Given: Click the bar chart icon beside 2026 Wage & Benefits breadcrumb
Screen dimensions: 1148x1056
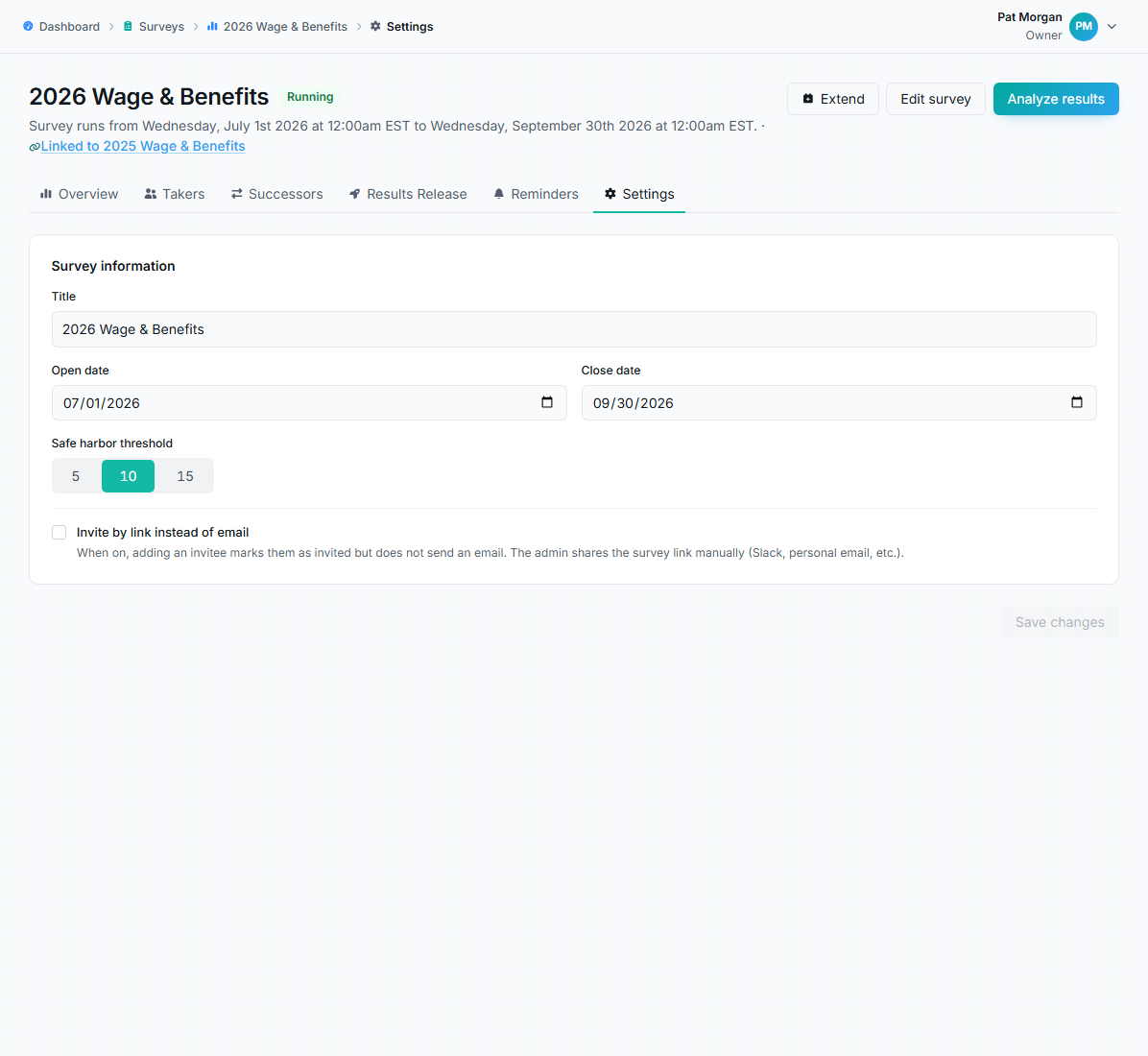Looking at the screenshot, I should pos(212,26).
